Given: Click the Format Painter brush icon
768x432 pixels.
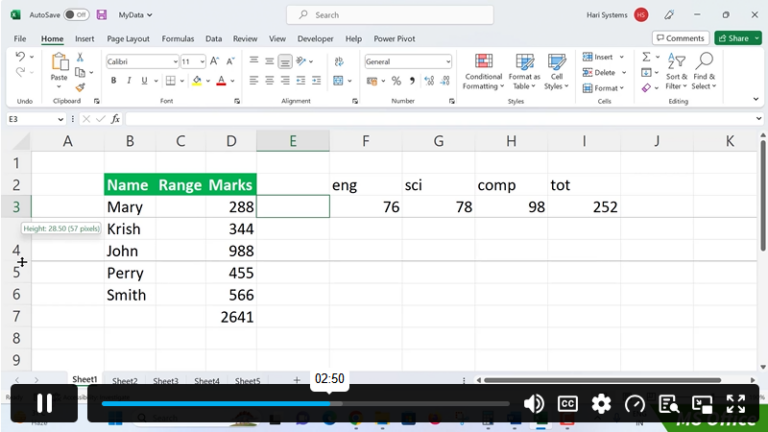Looking at the screenshot, I should click(80, 88).
